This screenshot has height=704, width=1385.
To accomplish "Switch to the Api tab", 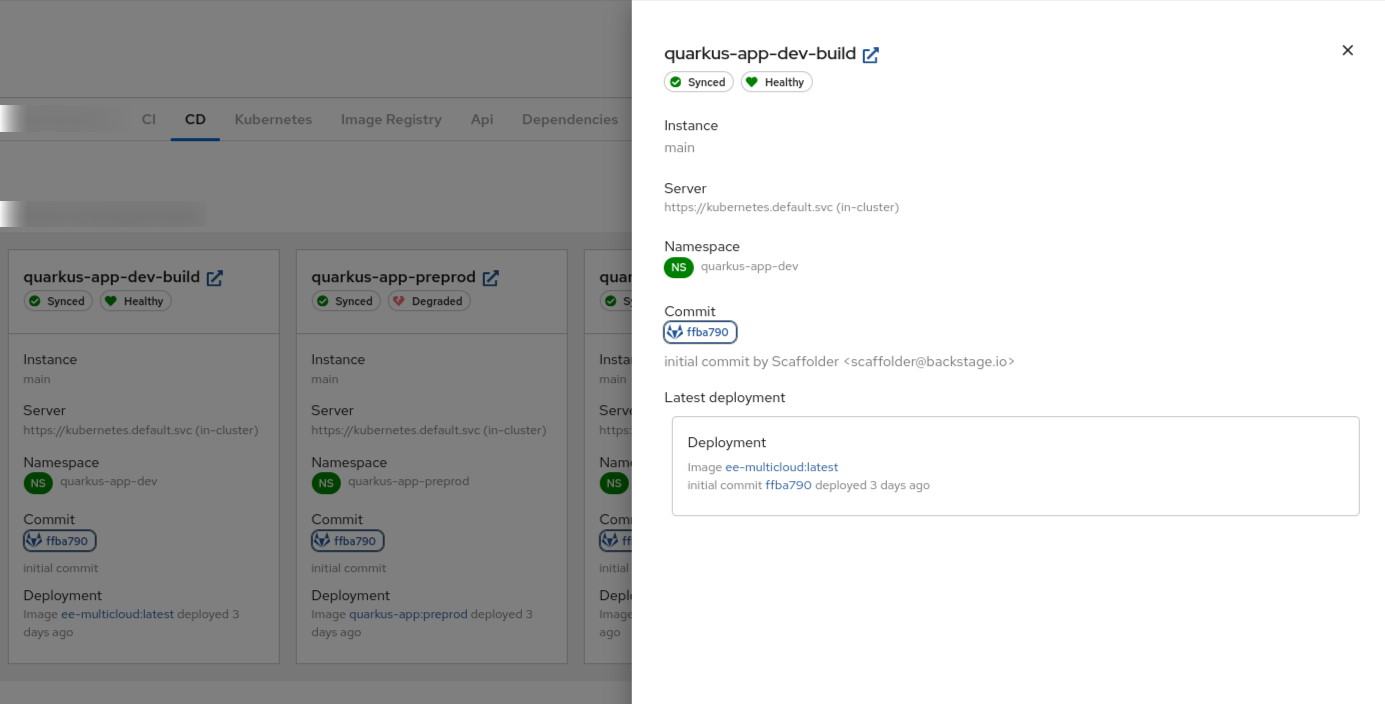I will [x=482, y=119].
